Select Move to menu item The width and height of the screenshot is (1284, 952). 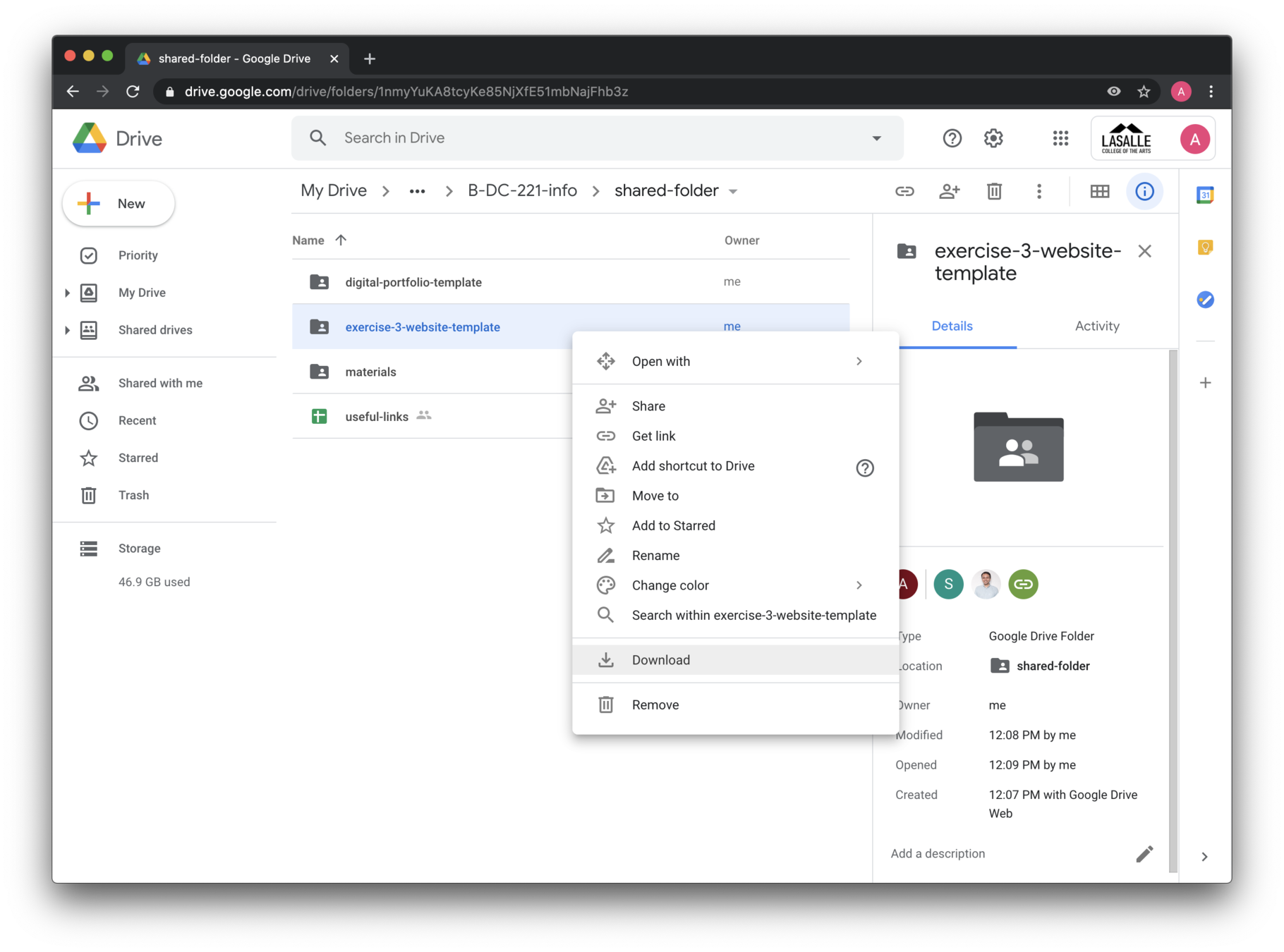[x=735, y=496]
